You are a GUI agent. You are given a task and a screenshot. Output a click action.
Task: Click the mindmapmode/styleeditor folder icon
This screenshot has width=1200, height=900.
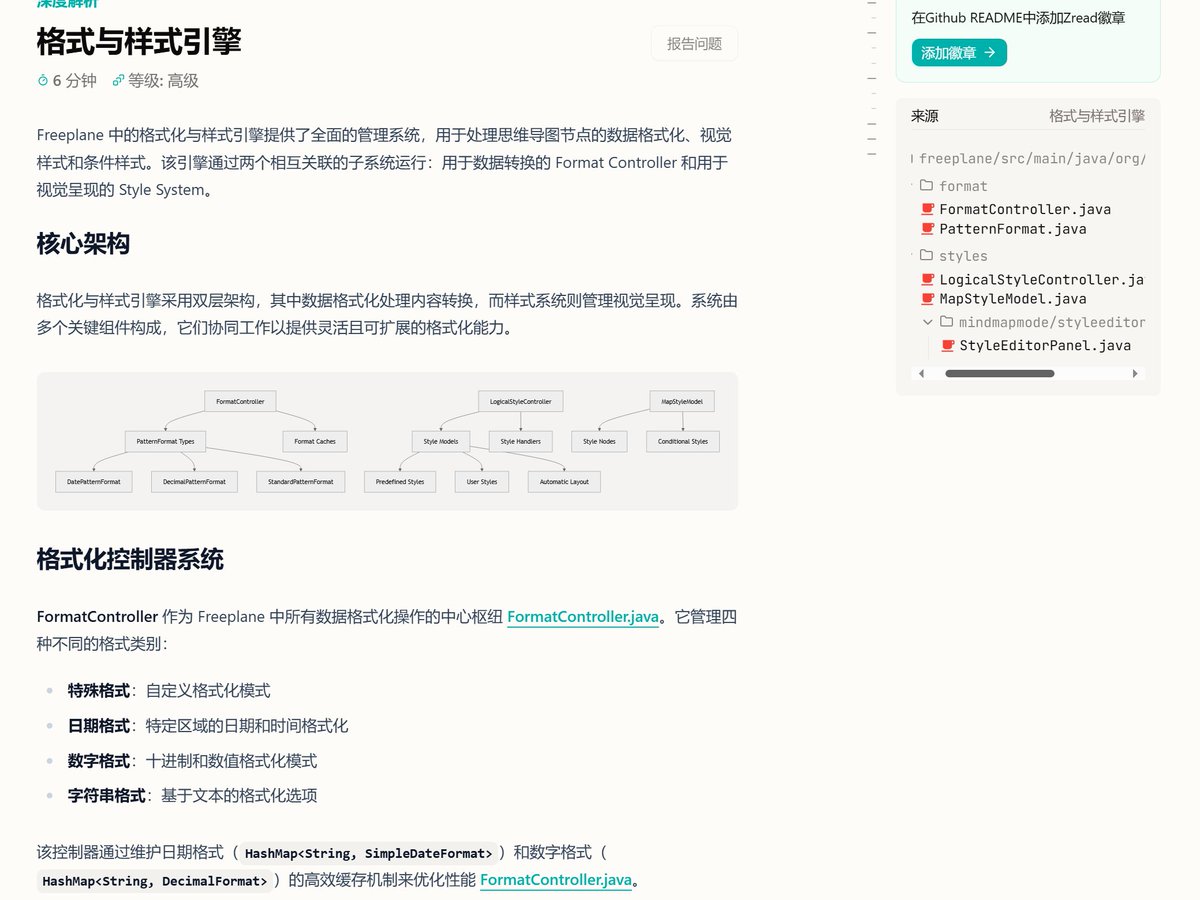coord(946,322)
